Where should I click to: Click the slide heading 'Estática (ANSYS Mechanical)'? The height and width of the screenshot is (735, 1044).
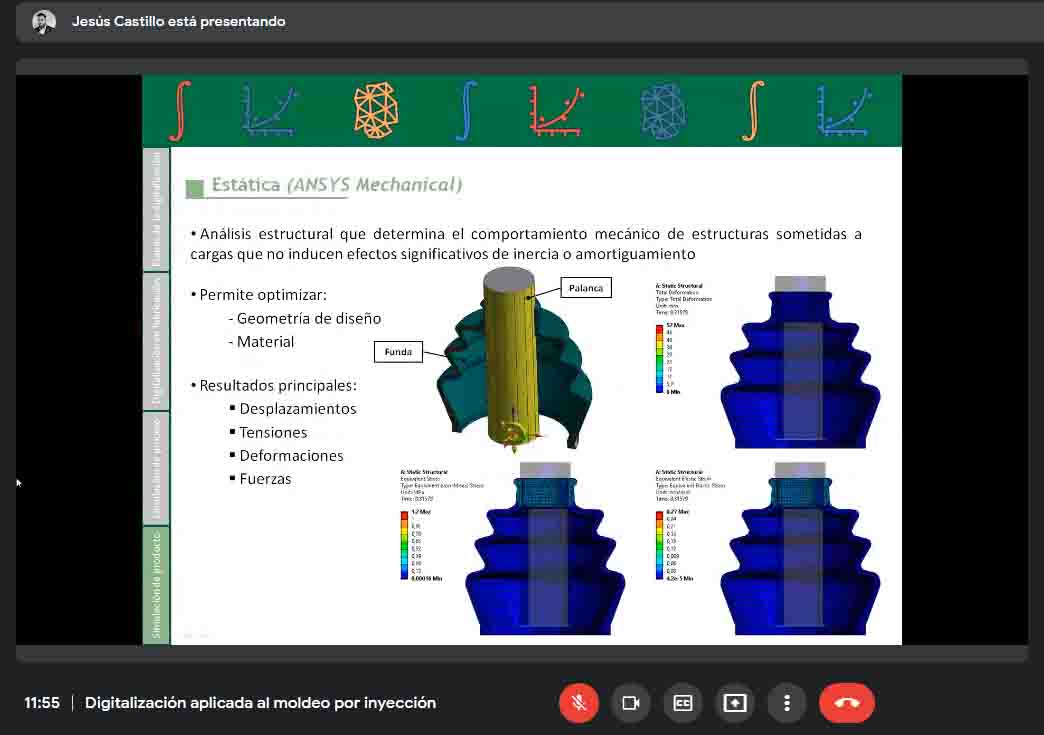click(336, 184)
